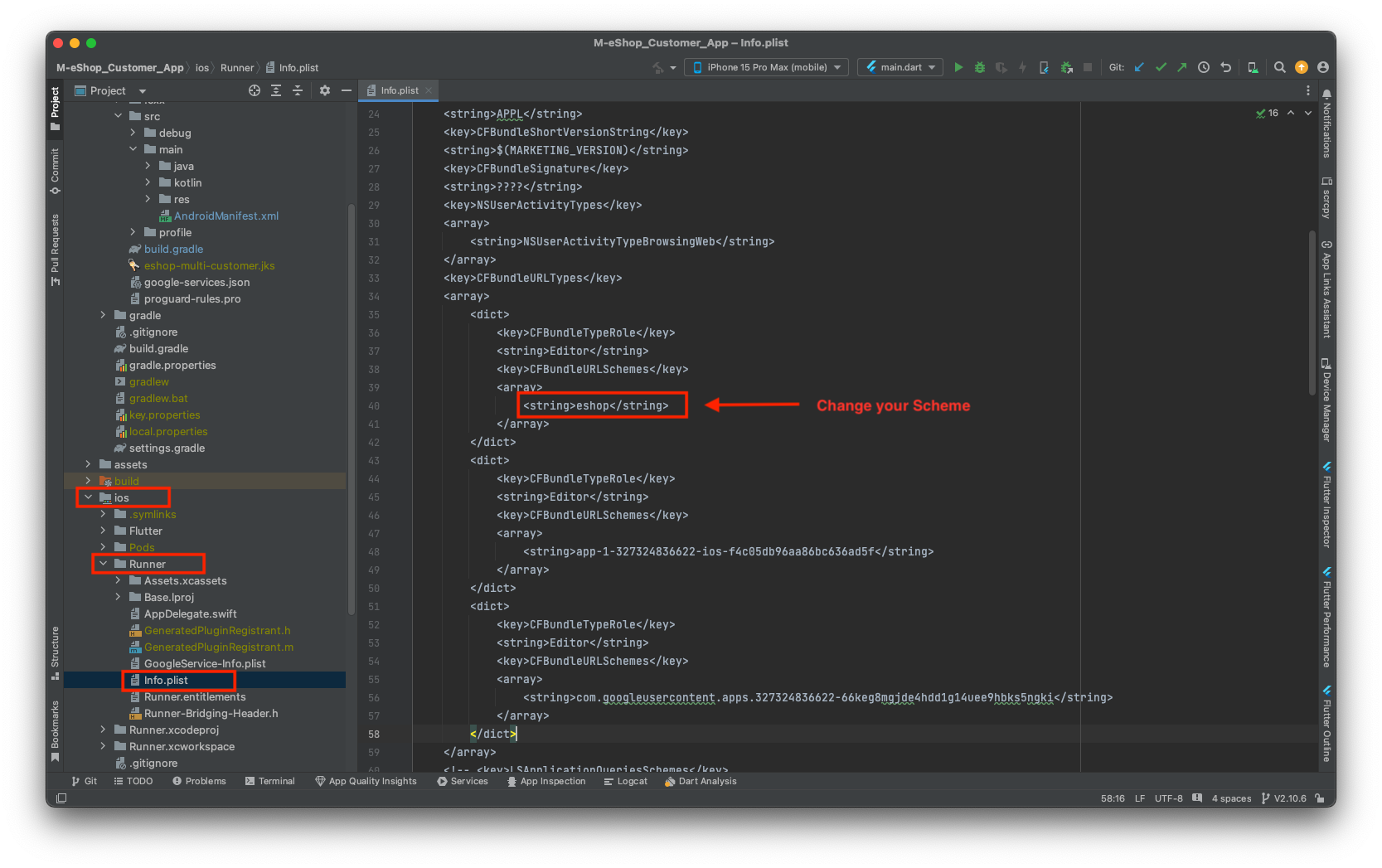The width and height of the screenshot is (1382, 868).
Task: Click the Attach Debugger to Android Process icon
Action: 1066,67
